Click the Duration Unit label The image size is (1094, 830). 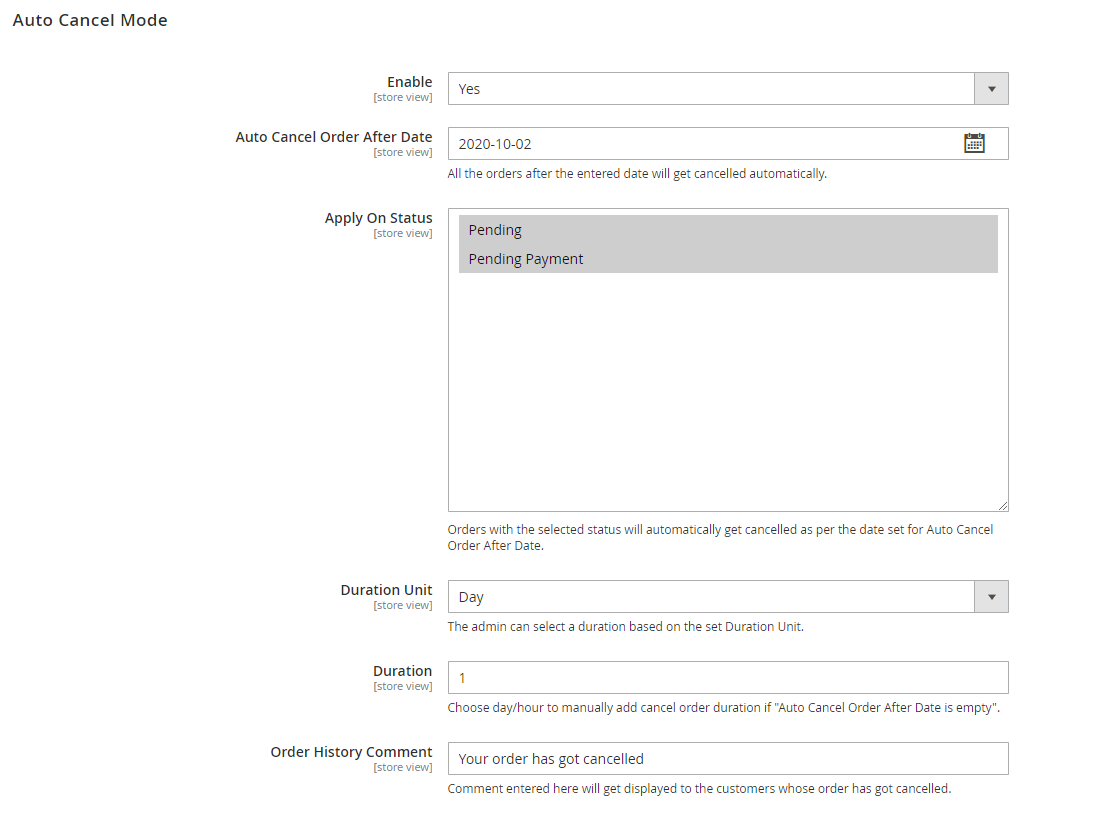(386, 590)
